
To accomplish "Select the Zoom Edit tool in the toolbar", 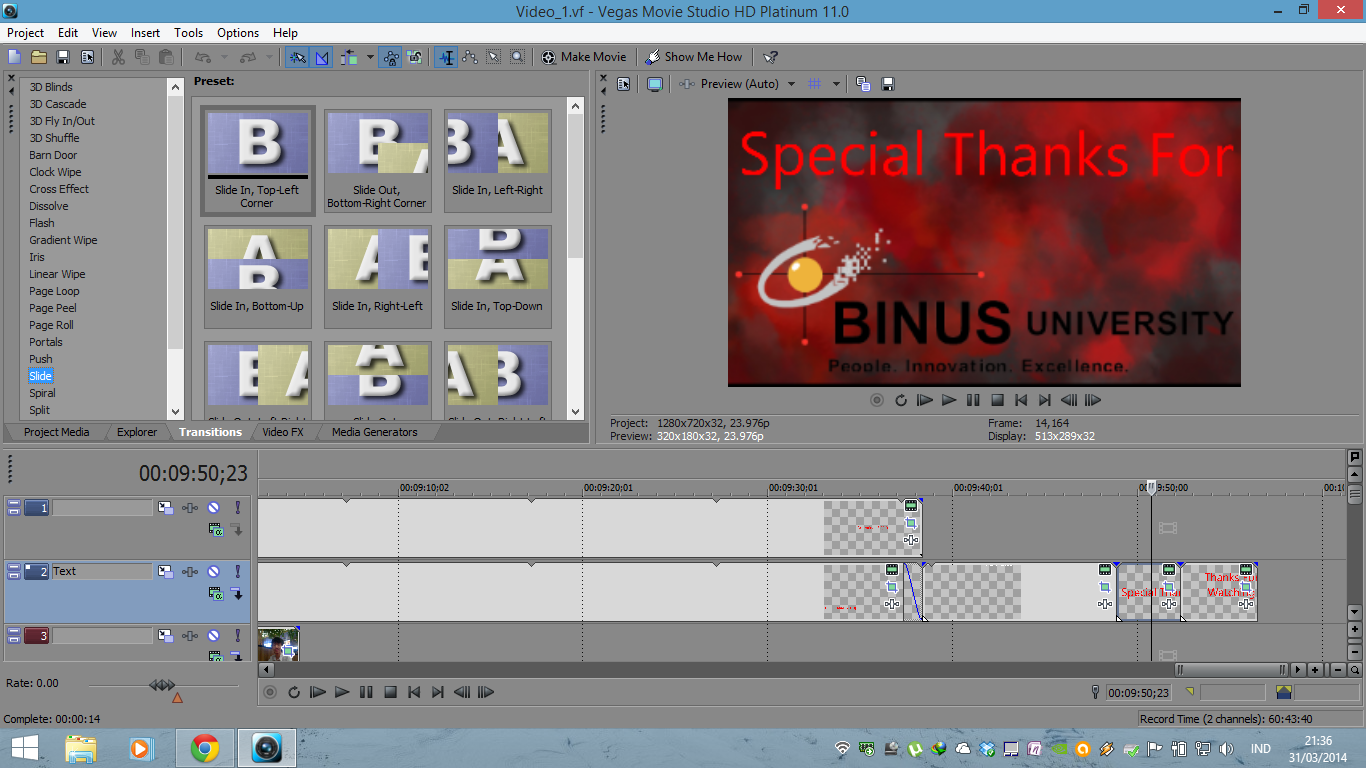I will [517, 57].
